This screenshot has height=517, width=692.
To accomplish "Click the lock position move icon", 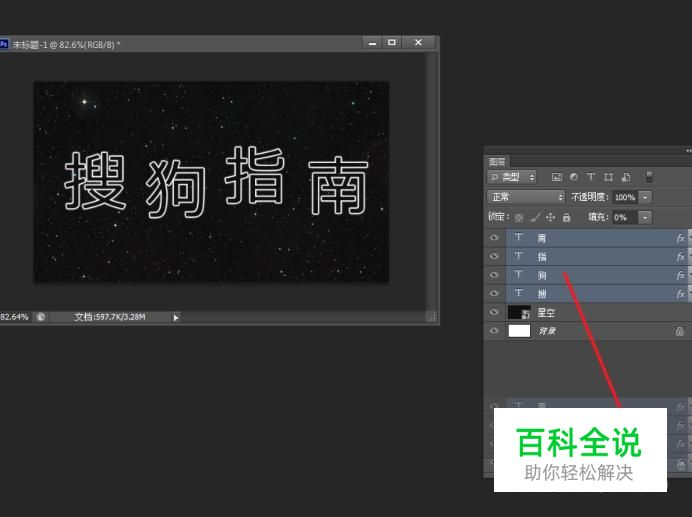I will click(550, 217).
